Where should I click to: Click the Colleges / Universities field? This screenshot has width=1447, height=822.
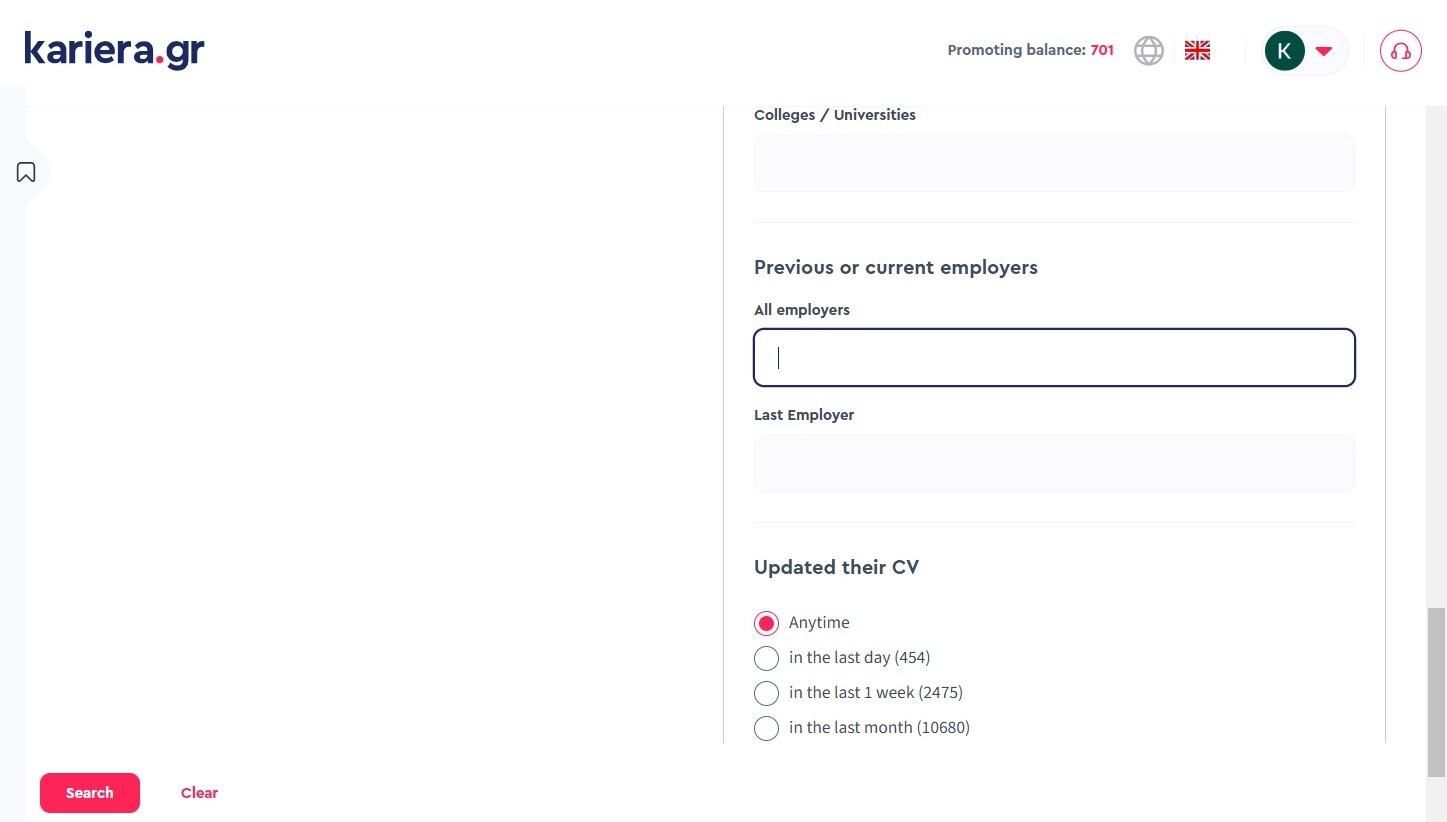1053,163
